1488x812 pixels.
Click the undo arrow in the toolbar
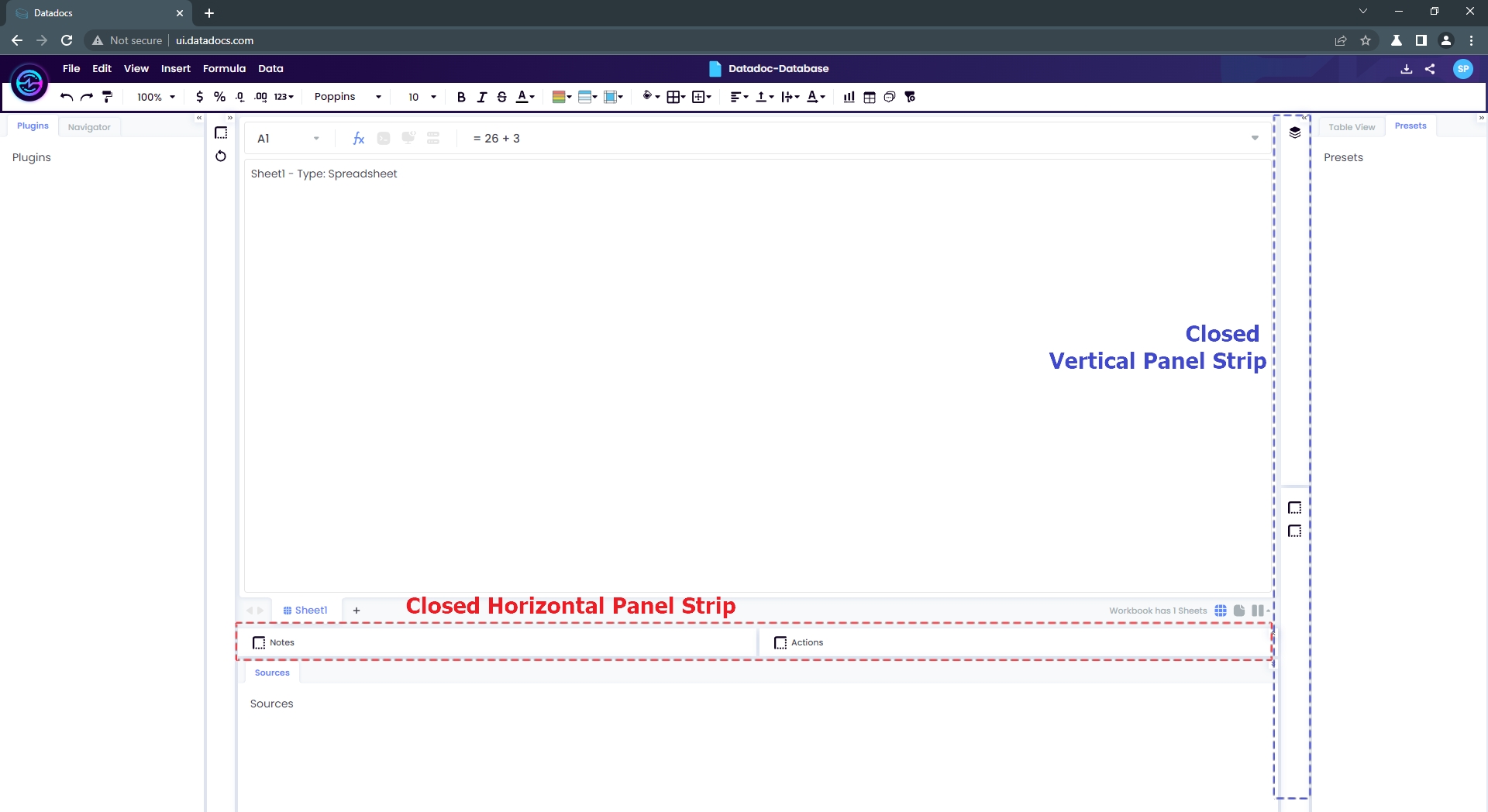[67, 97]
